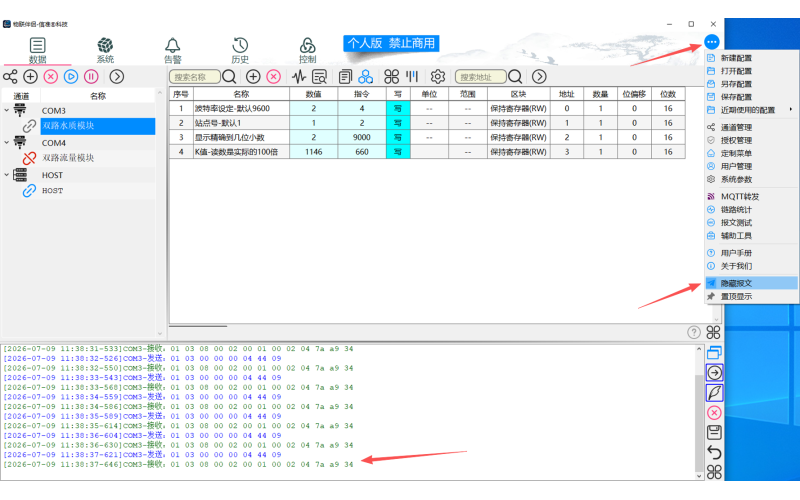Toggle log auto-scroll arrow circle icon

click(714, 373)
